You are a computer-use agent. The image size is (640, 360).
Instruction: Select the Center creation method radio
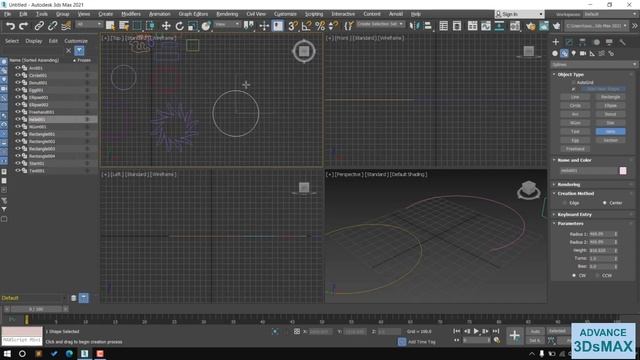click(604, 203)
